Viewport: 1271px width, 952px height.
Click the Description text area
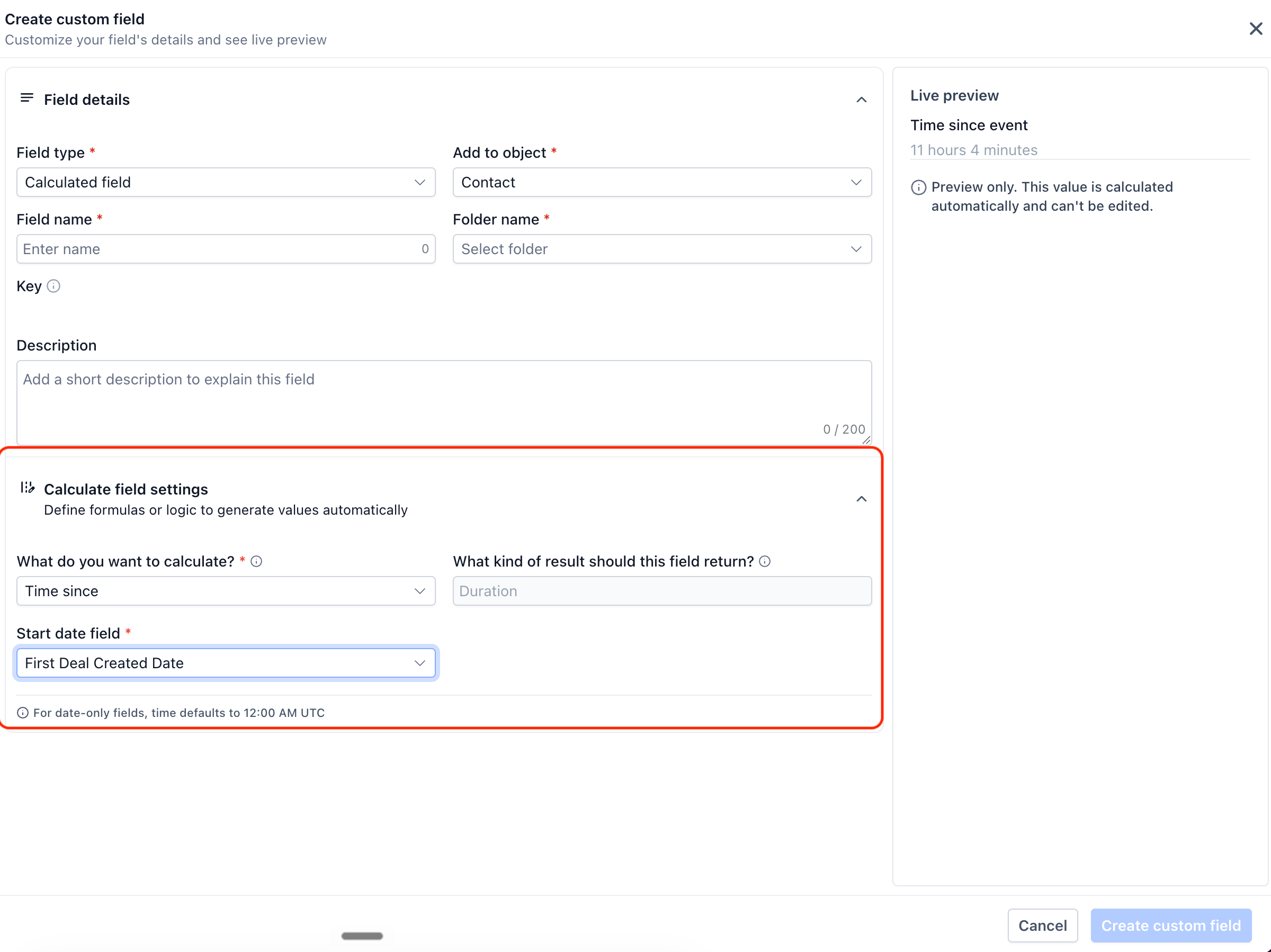444,403
